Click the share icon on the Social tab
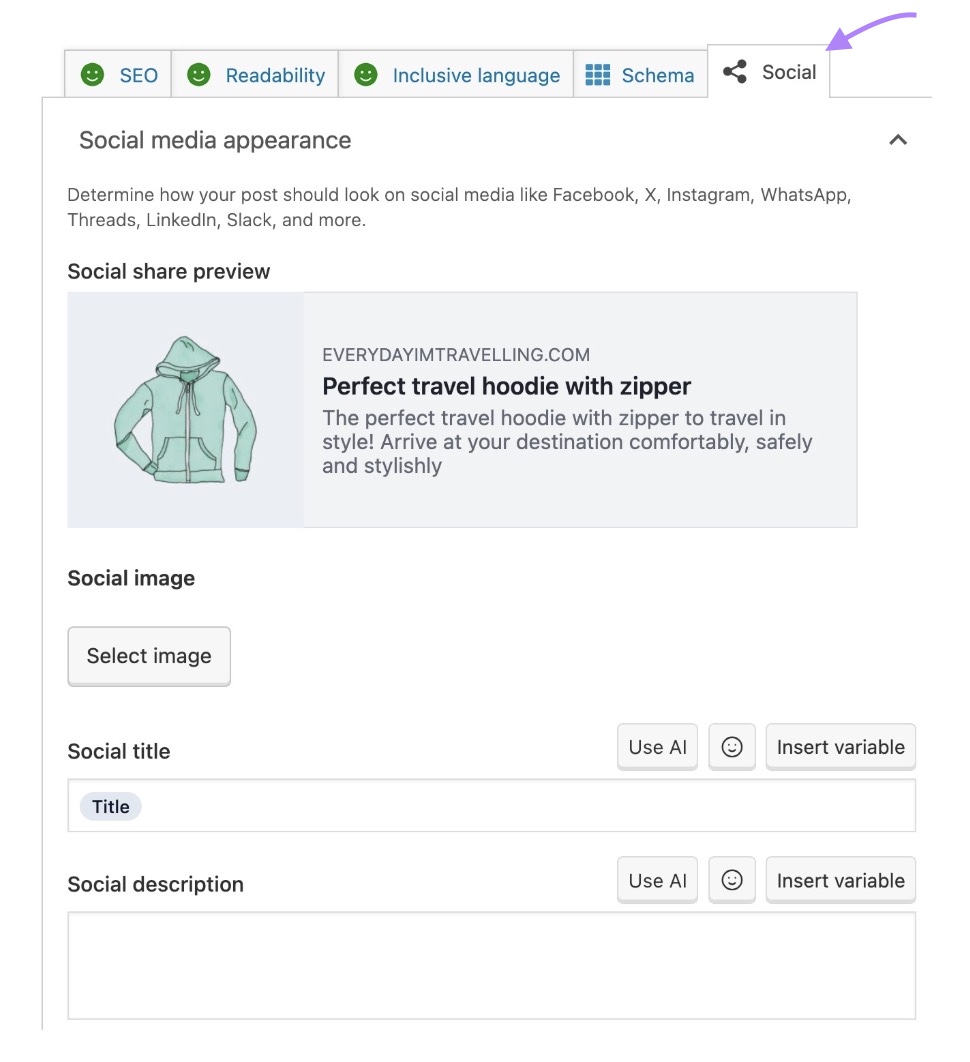970x1062 pixels. tap(737, 71)
